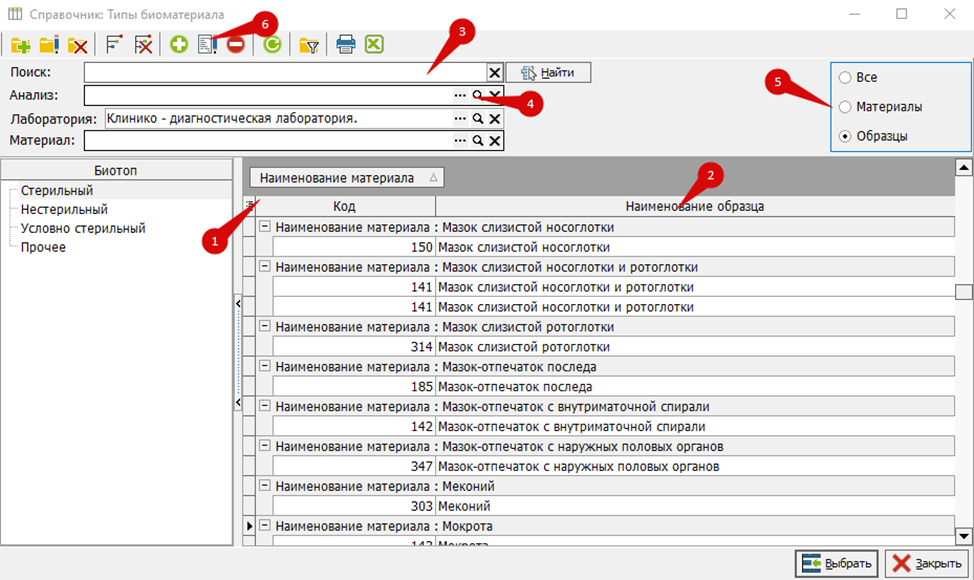
Task: Select the Образцы radio button
Action: 845,136
